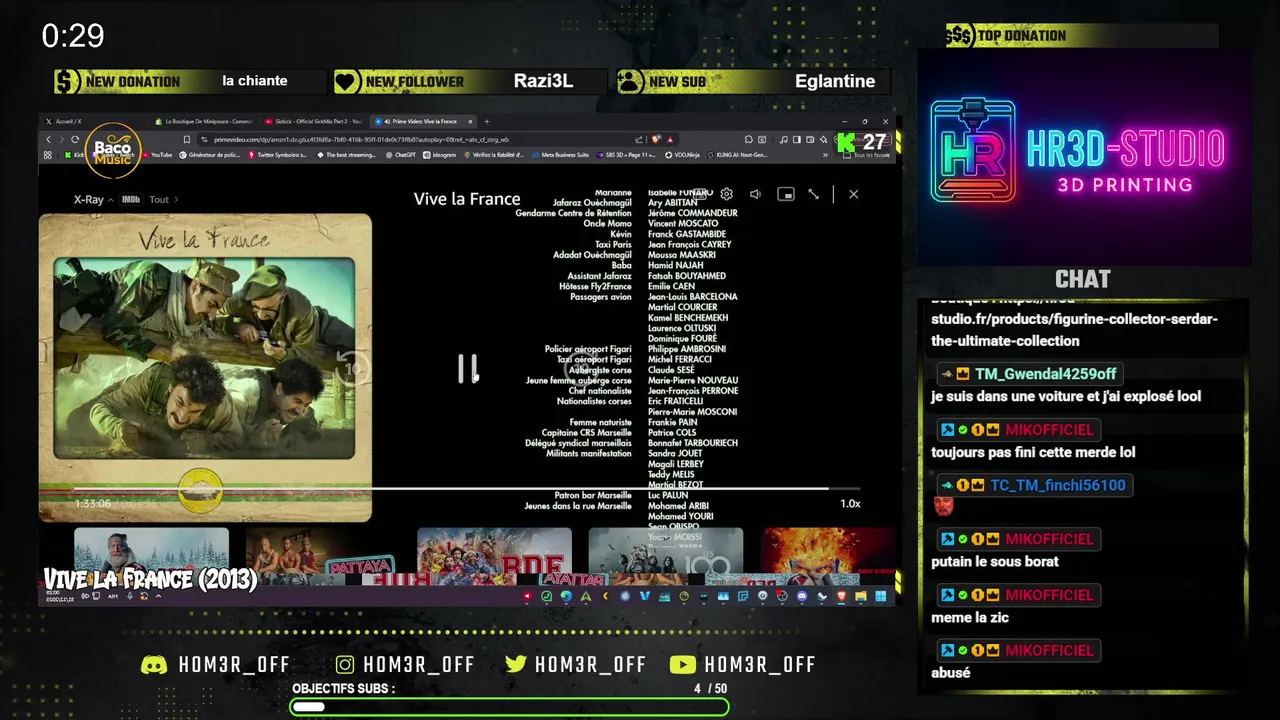This screenshot has height=720, width=1280.
Task: Open the Ideogram bookmark
Action: pyautogui.click(x=438, y=155)
